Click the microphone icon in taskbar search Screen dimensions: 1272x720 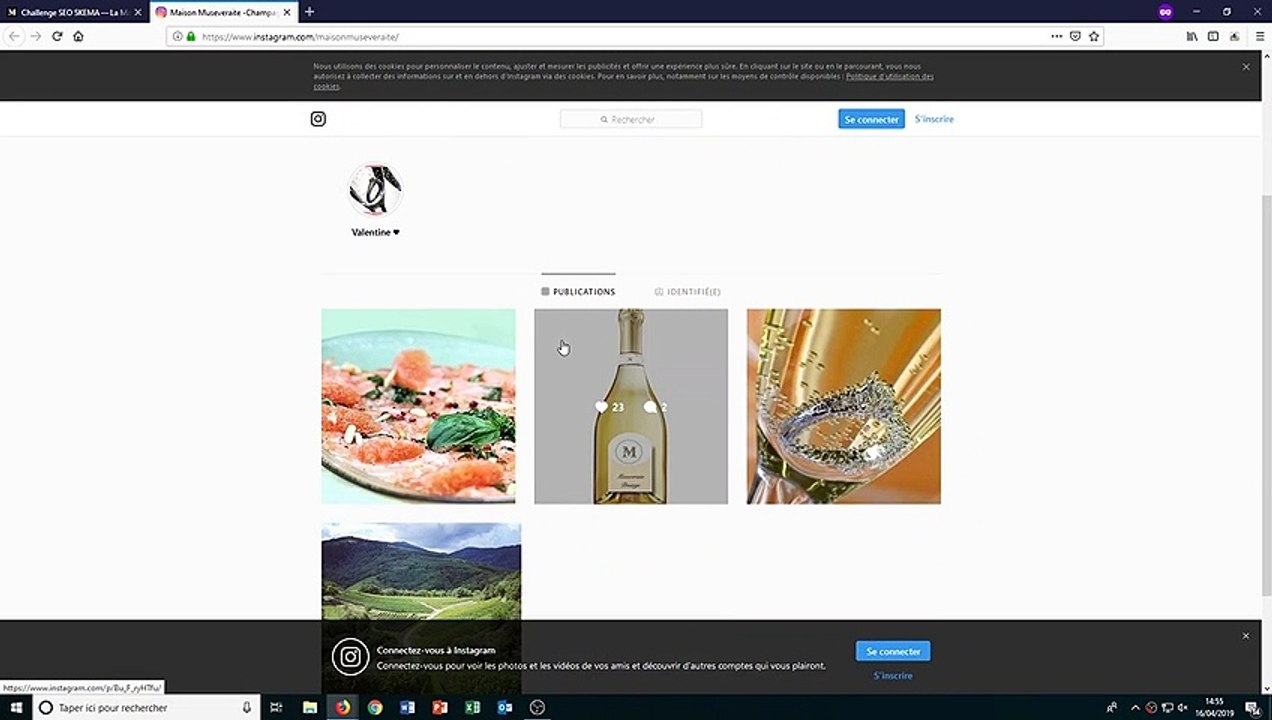tap(247, 707)
